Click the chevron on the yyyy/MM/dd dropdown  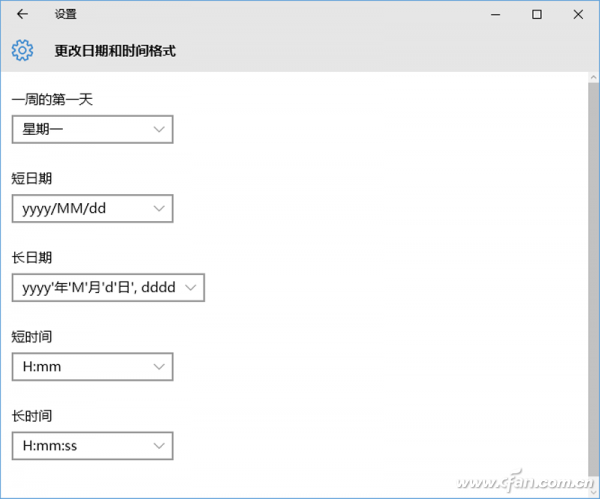pyautogui.click(x=159, y=209)
